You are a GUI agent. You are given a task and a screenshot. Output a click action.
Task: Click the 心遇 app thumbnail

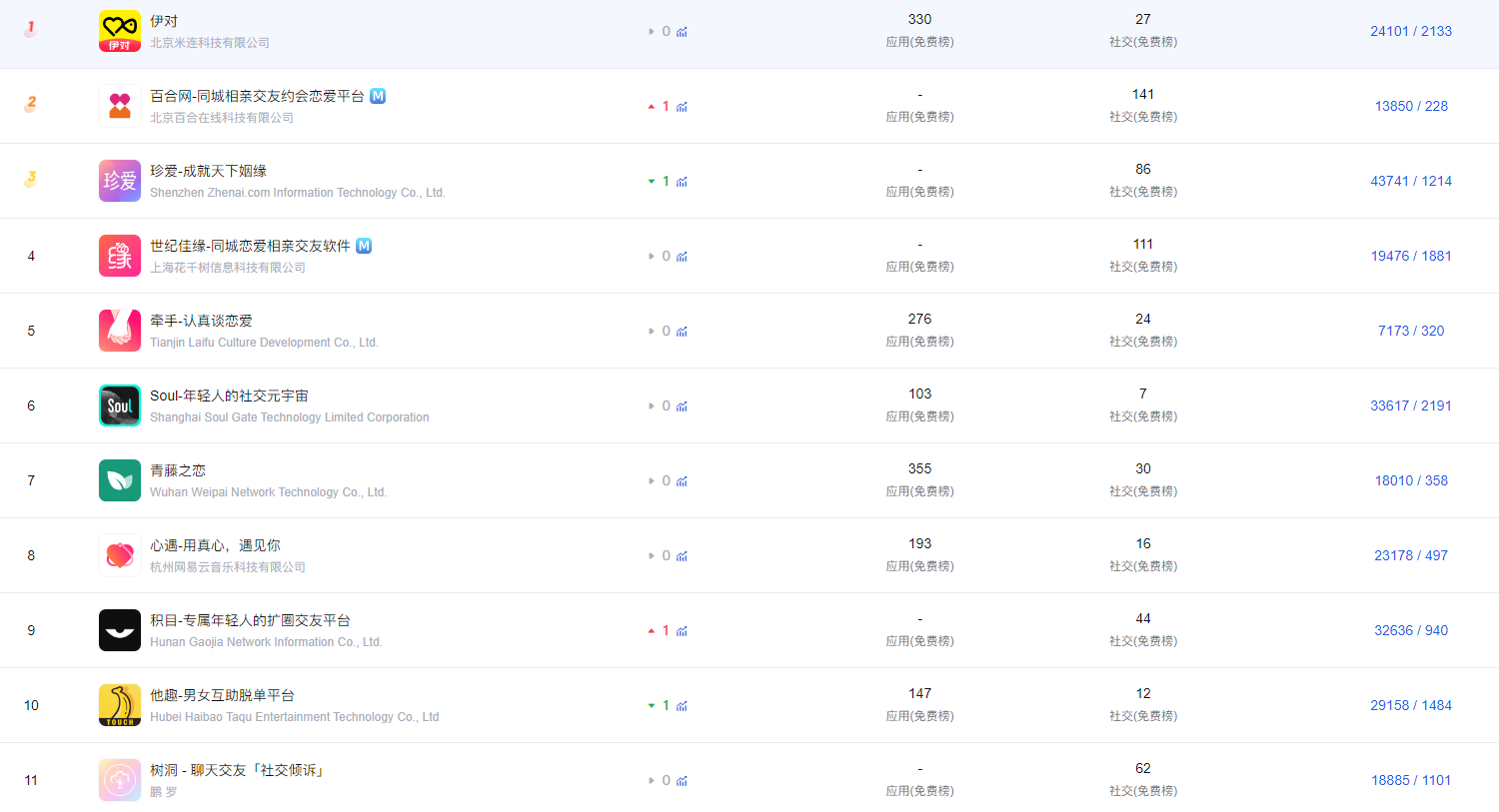point(119,555)
